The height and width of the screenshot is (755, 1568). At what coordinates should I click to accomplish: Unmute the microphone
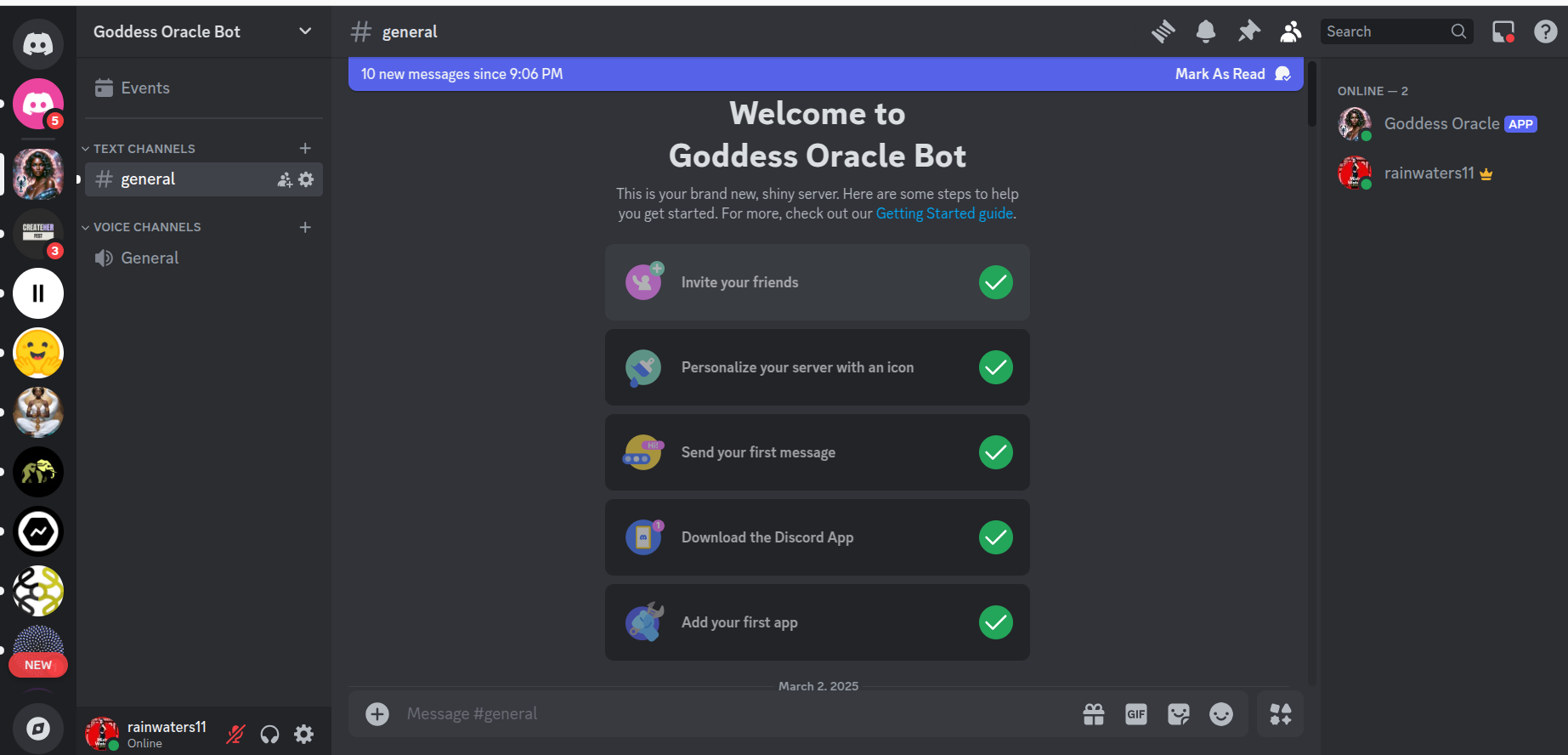pos(235,734)
